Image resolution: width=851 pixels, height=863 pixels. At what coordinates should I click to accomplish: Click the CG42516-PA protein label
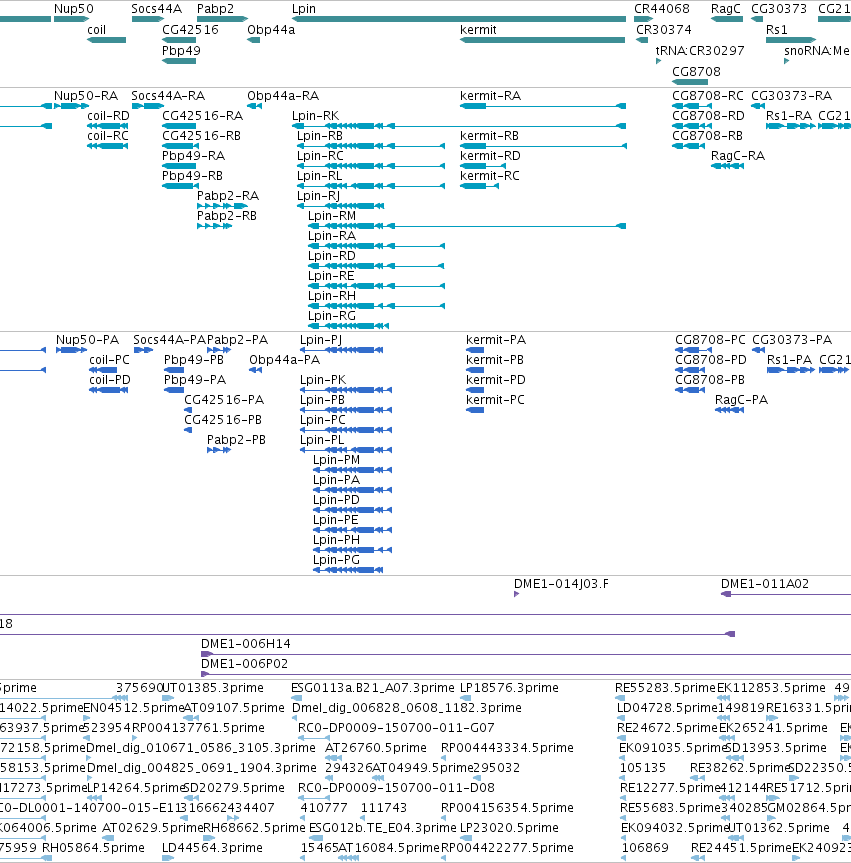tap(224, 400)
